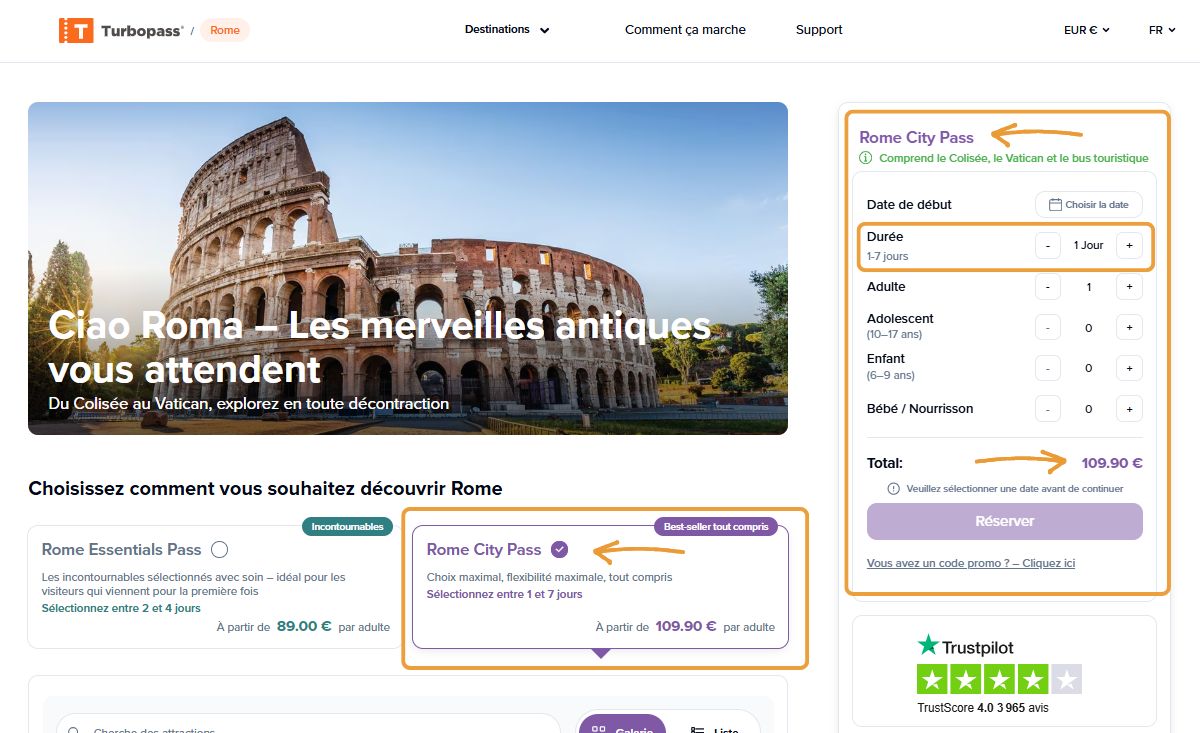
Task: Open the Destinations dropdown
Action: pyautogui.click(x=505, y=30)
